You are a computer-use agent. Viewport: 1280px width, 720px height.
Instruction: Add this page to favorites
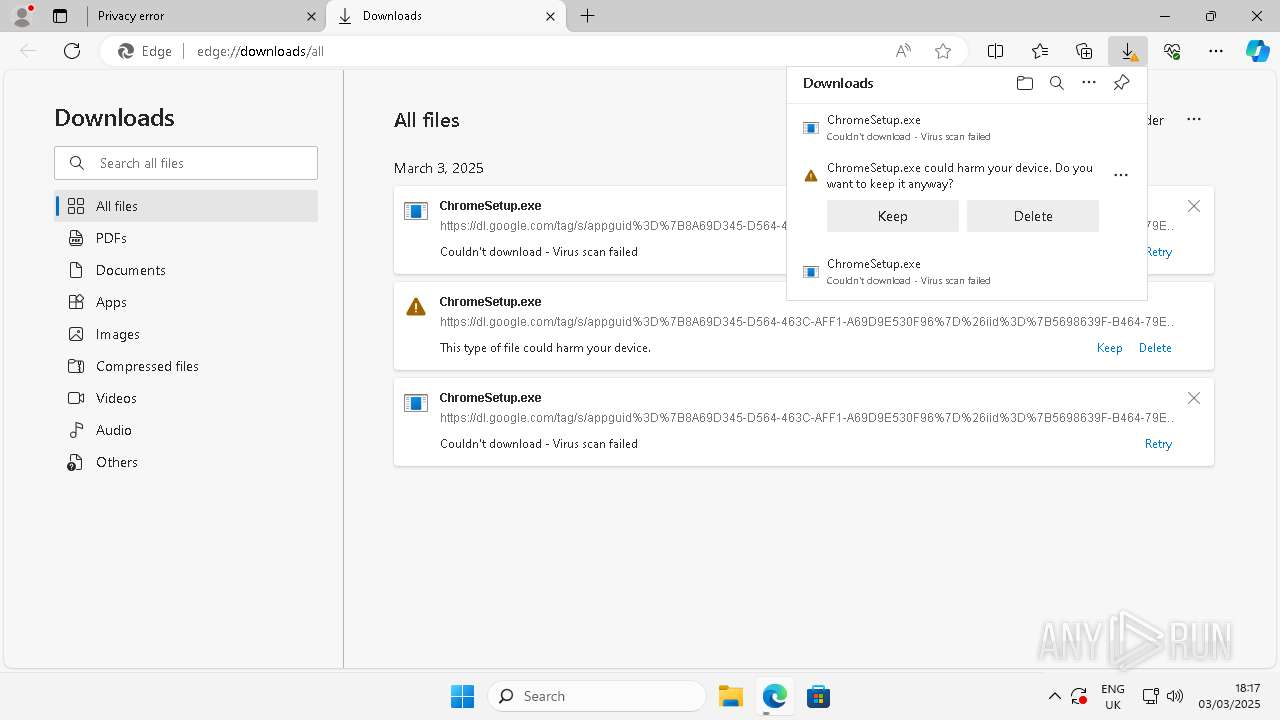(943, 51)
